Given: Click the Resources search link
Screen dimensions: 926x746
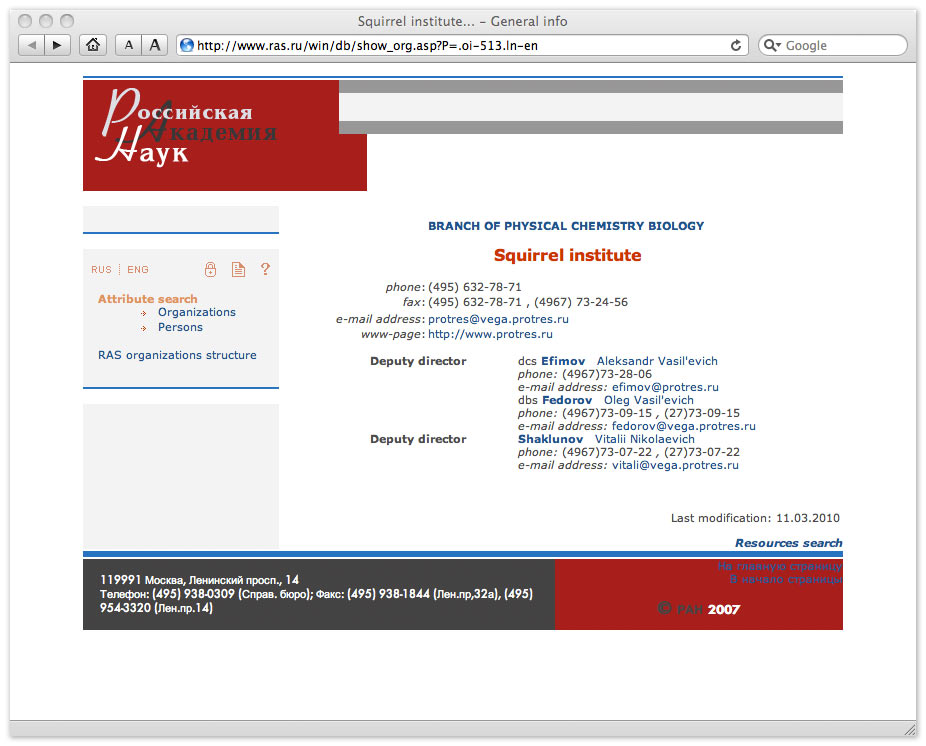Looking at the screenshot, I should [788, 543].
